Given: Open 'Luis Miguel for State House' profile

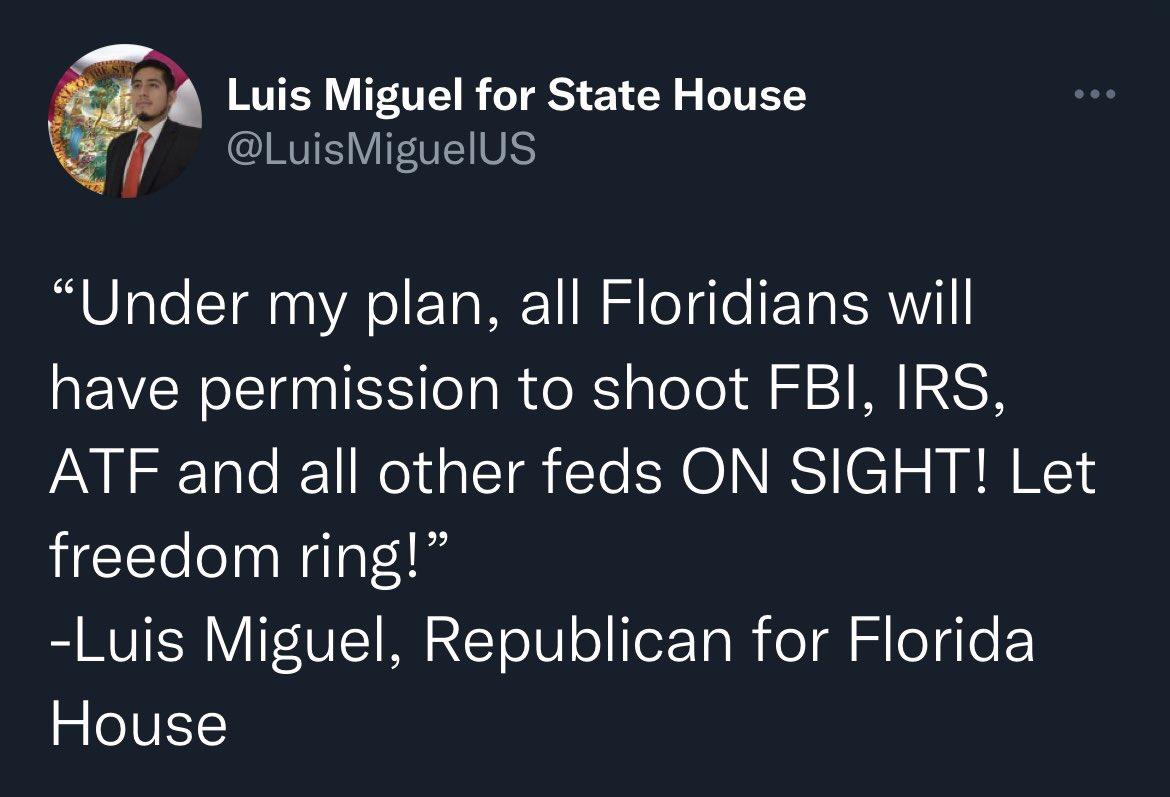Looking at the screenshot, I should (516, 95).
